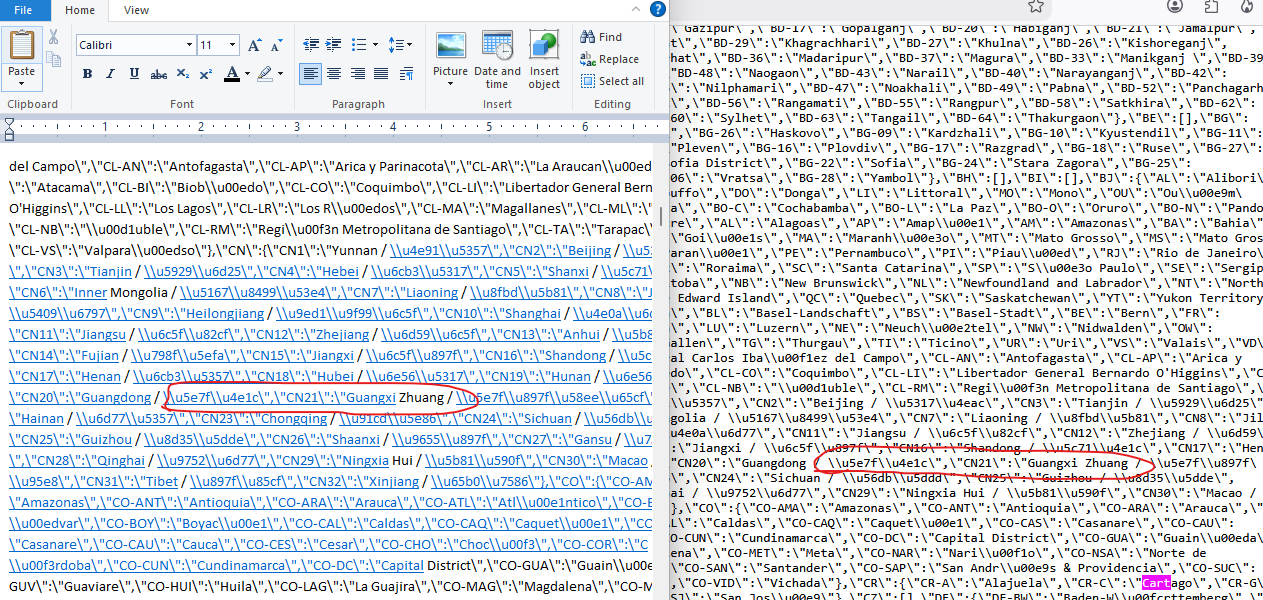The width and height of the screenshot is (1263, 600).
Task: Click the highlighted "cart" text in browser
Action: (1155, 582)
